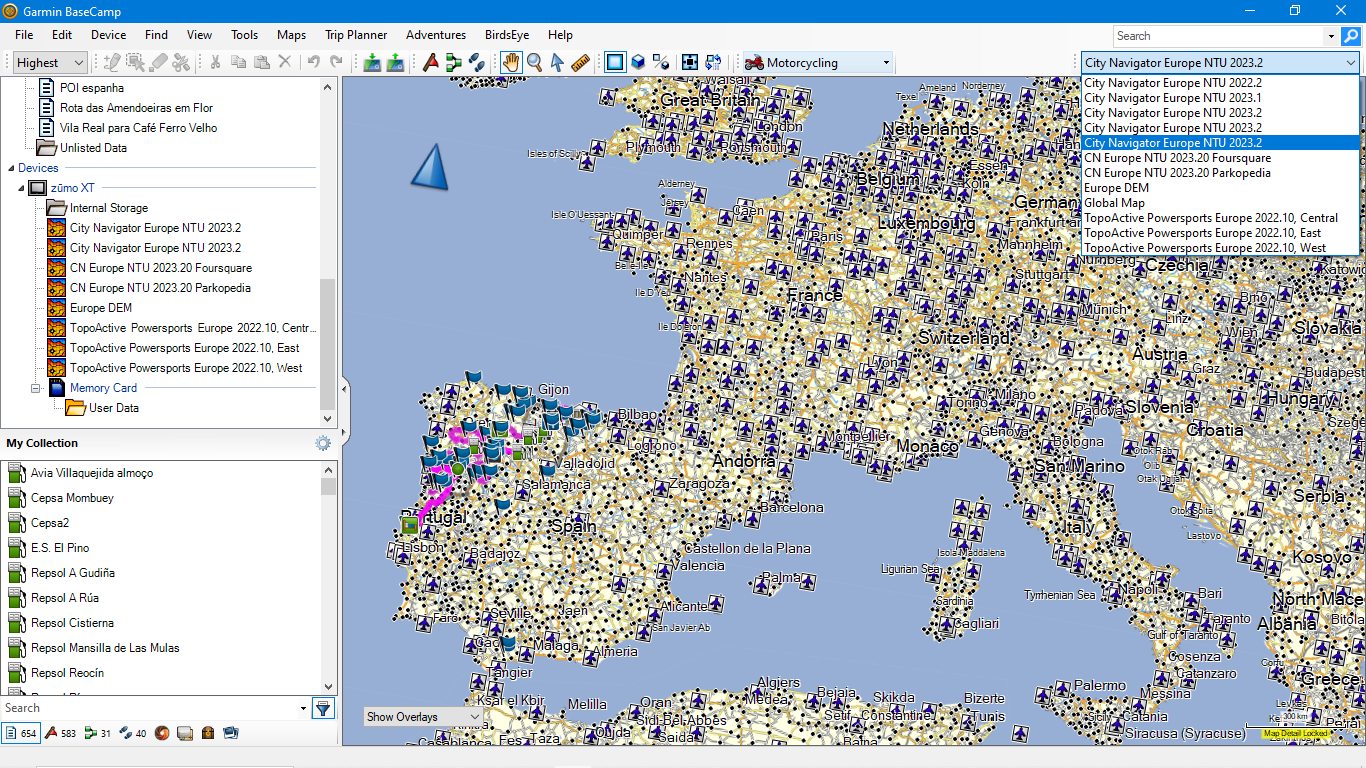
Task: Click the Redo arrow
Action: point(336,62)
